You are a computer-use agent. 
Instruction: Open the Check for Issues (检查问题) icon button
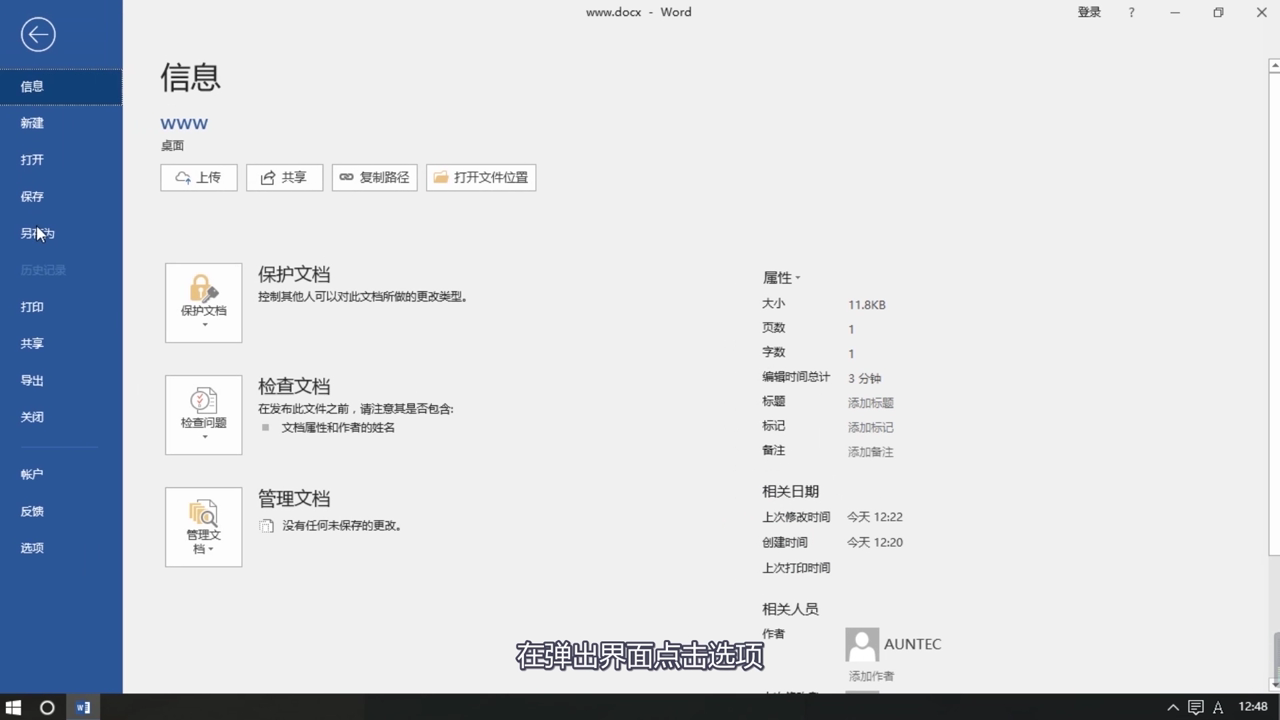pos(203,415)
